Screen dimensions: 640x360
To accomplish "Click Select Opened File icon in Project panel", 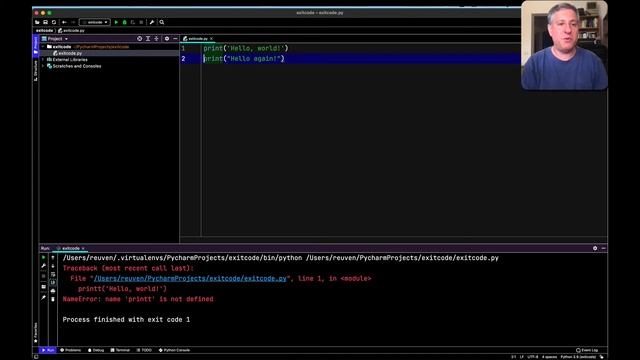I will (140, 39).
